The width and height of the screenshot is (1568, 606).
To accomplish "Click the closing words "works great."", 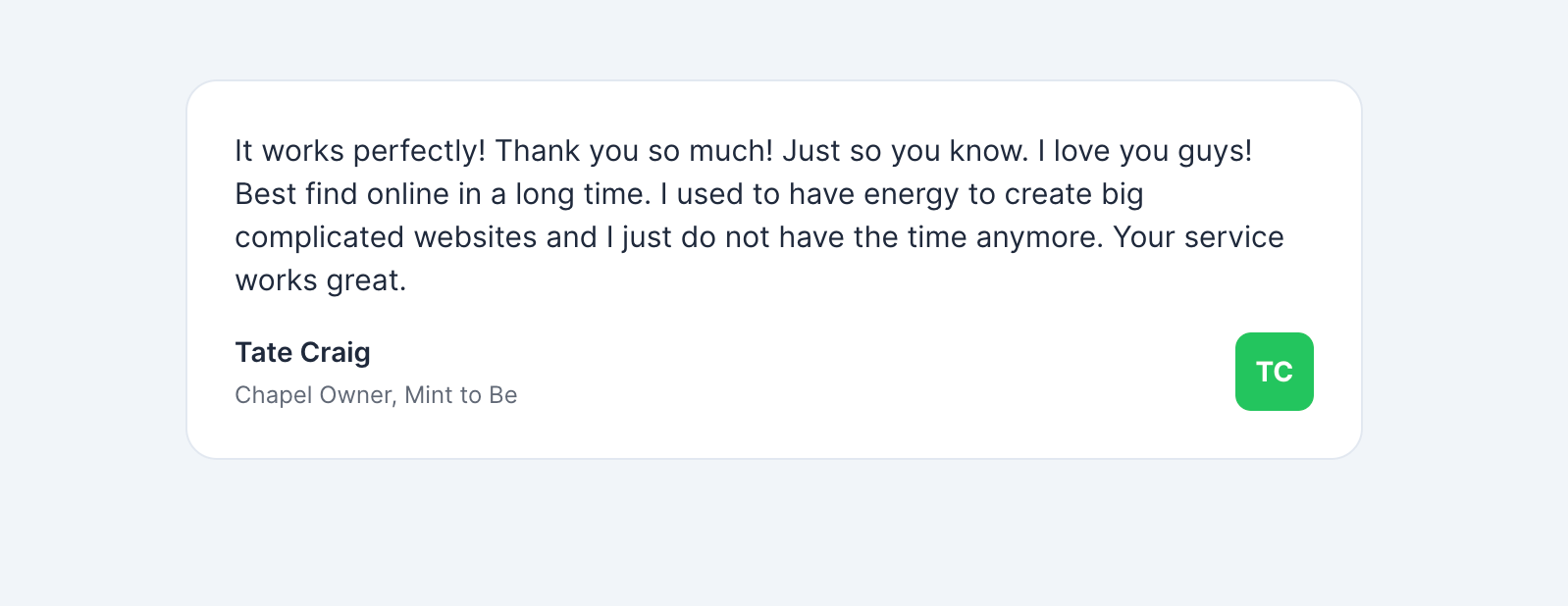I will 321,280.
